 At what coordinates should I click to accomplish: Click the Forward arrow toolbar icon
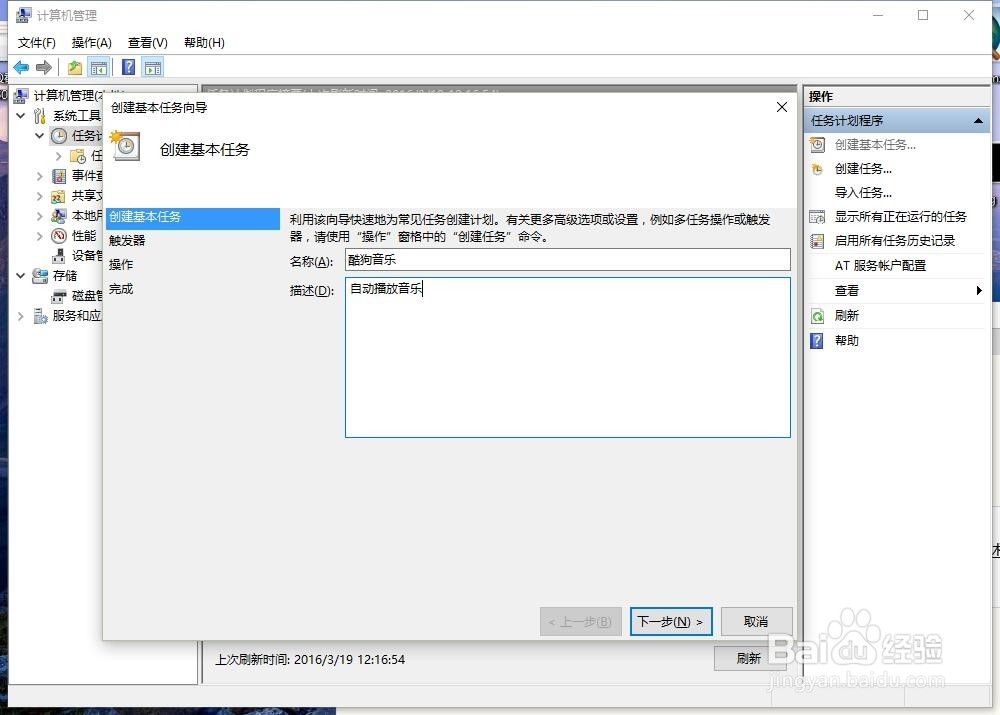point(43,67)
